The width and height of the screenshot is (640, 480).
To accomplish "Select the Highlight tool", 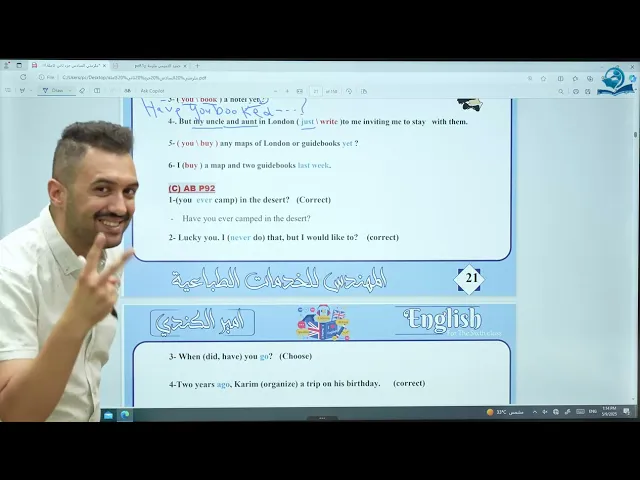I will tap(22, 91).
